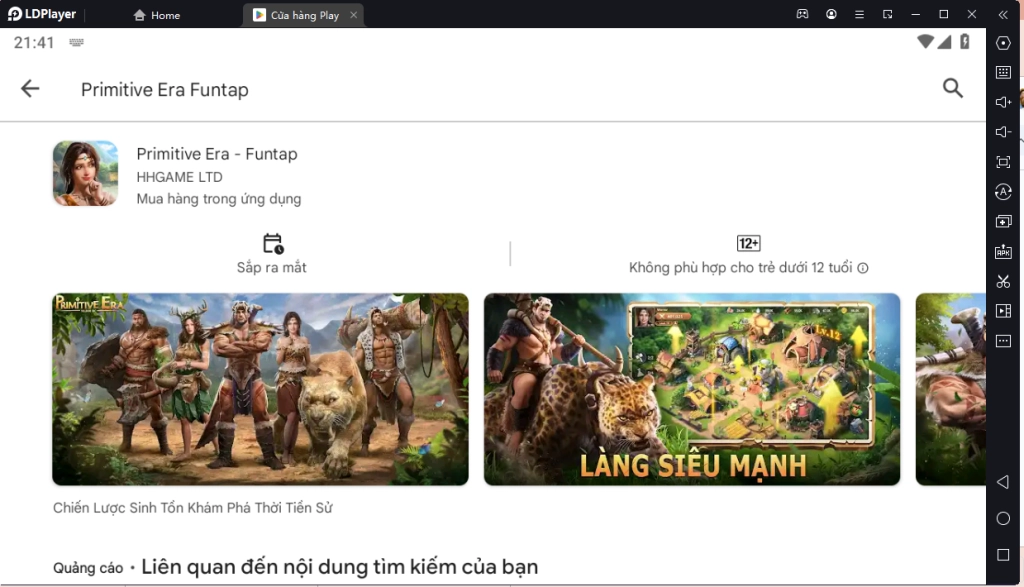This screenshot has height=587, width=1024.
Task: Tap the info icon next to the age rating
Action: (862, 268)
